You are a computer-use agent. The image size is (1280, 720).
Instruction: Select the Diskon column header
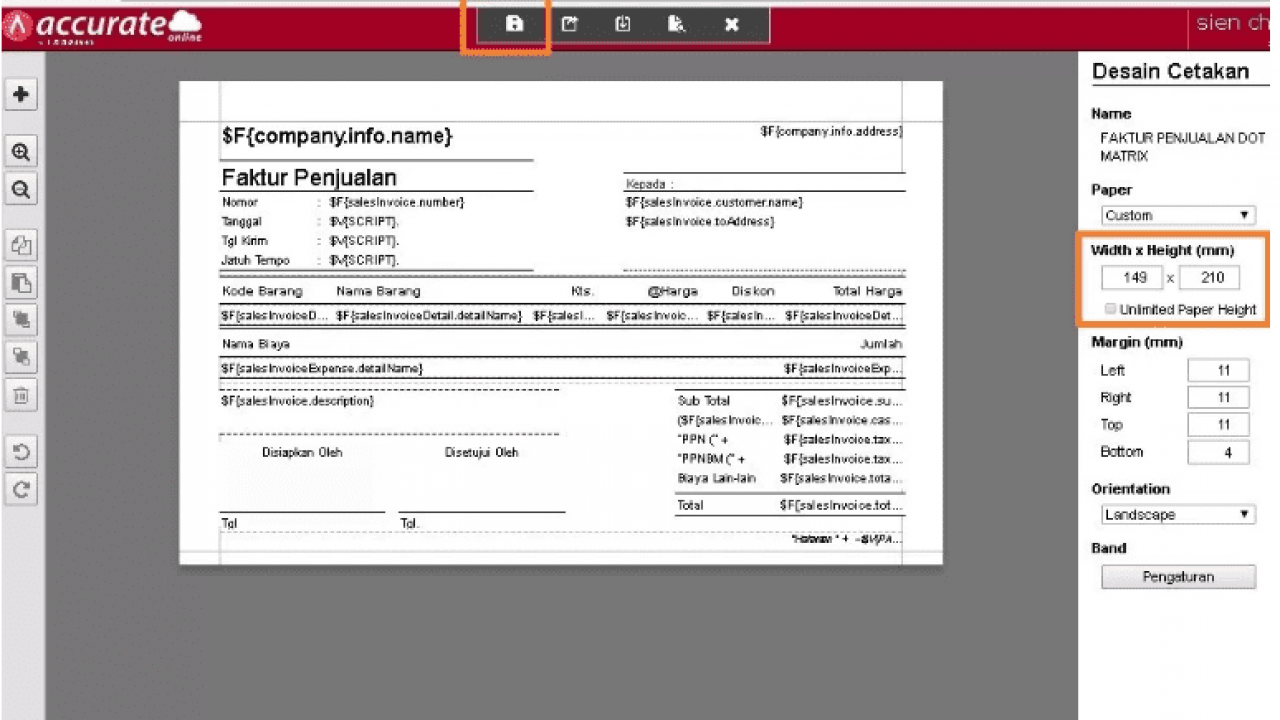[753, 291]
